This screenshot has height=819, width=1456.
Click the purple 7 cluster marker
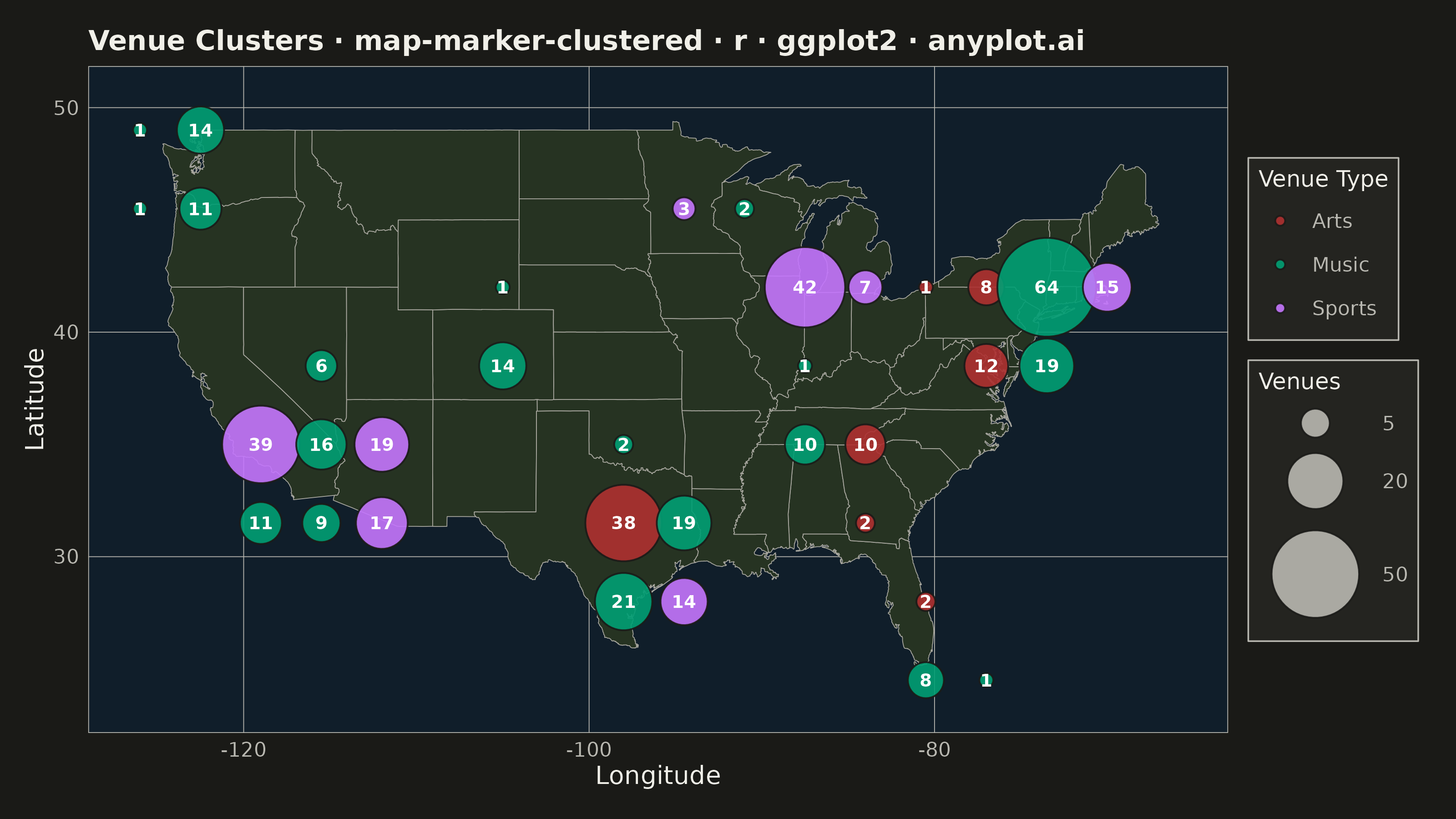(x=865, y=287)
